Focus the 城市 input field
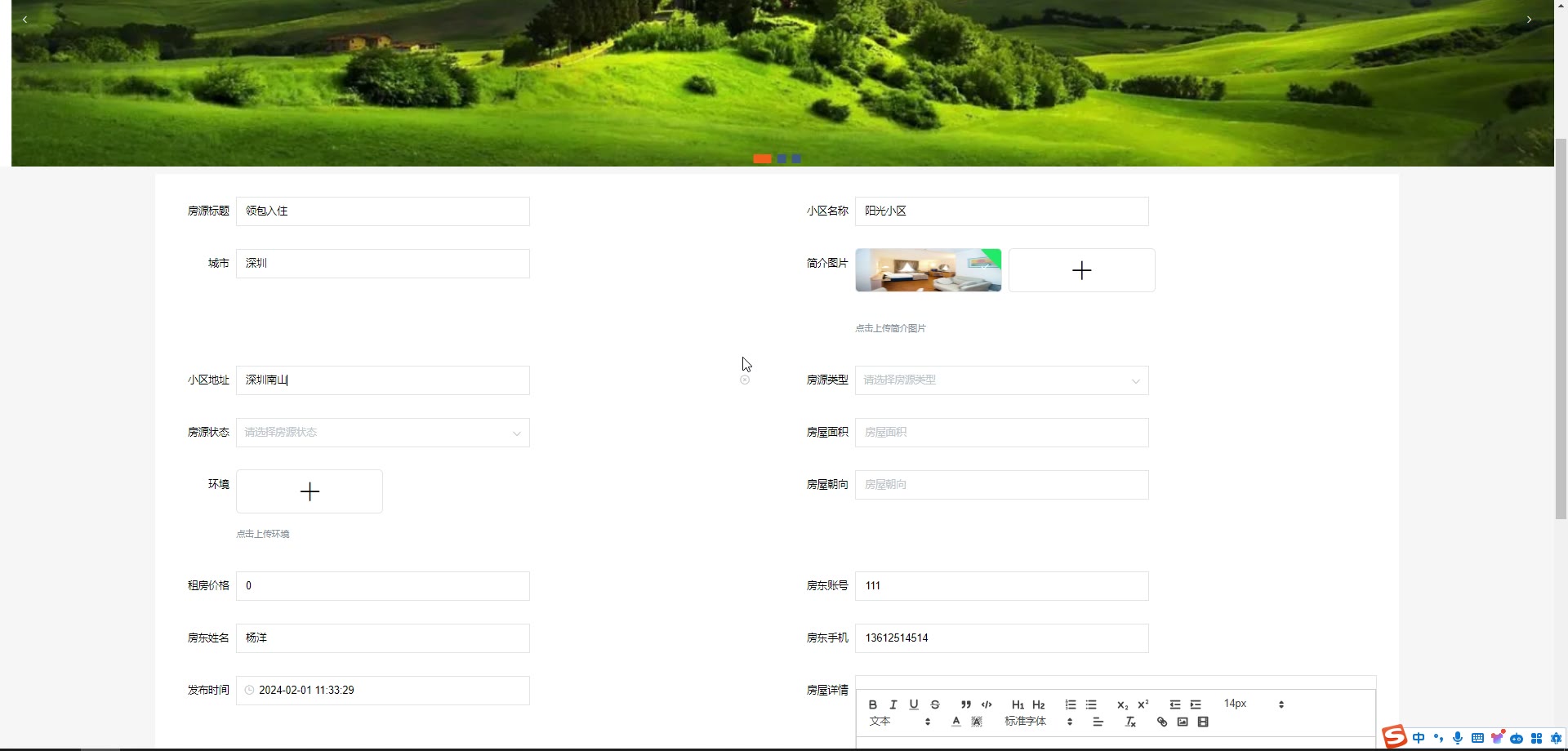Screen dimensions: 1568x751 (x=382, y=264)
